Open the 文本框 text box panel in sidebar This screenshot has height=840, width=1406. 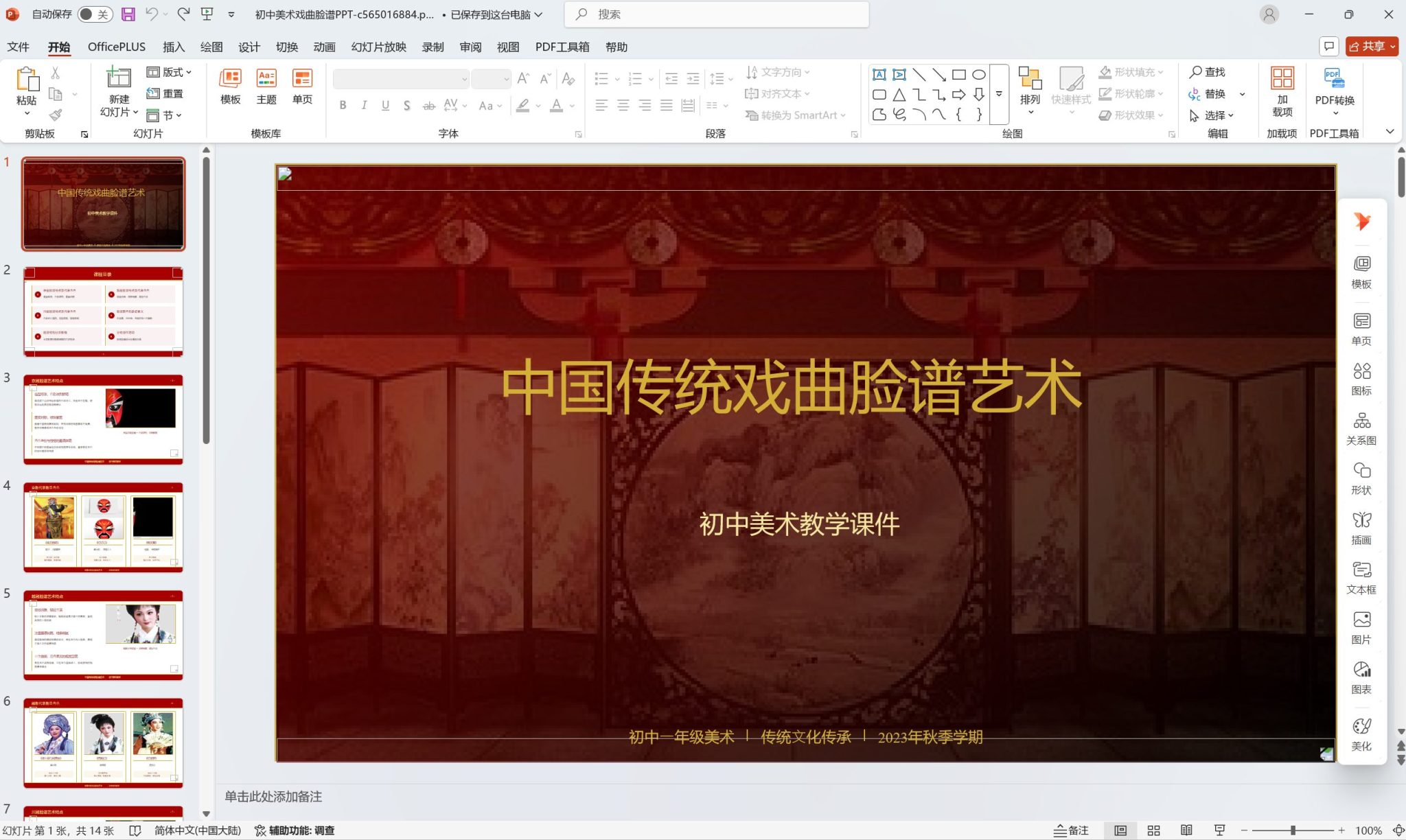(1361, 579)
